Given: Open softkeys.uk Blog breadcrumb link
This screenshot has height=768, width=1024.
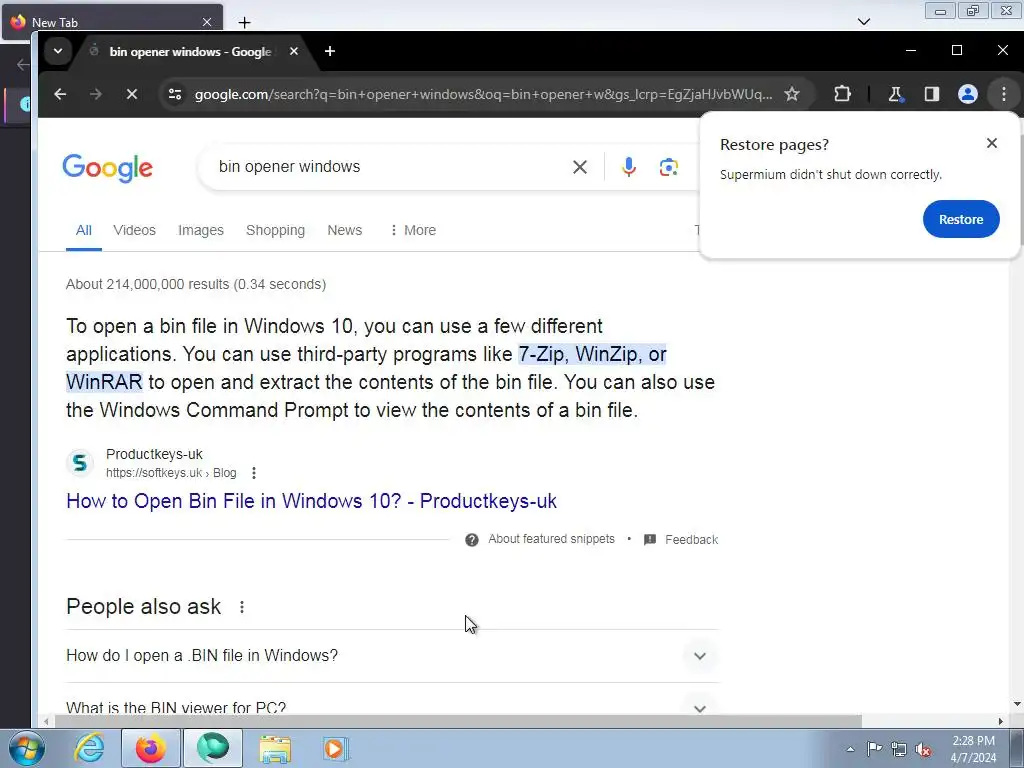Looking at the screenshot, I should [171, 473].
